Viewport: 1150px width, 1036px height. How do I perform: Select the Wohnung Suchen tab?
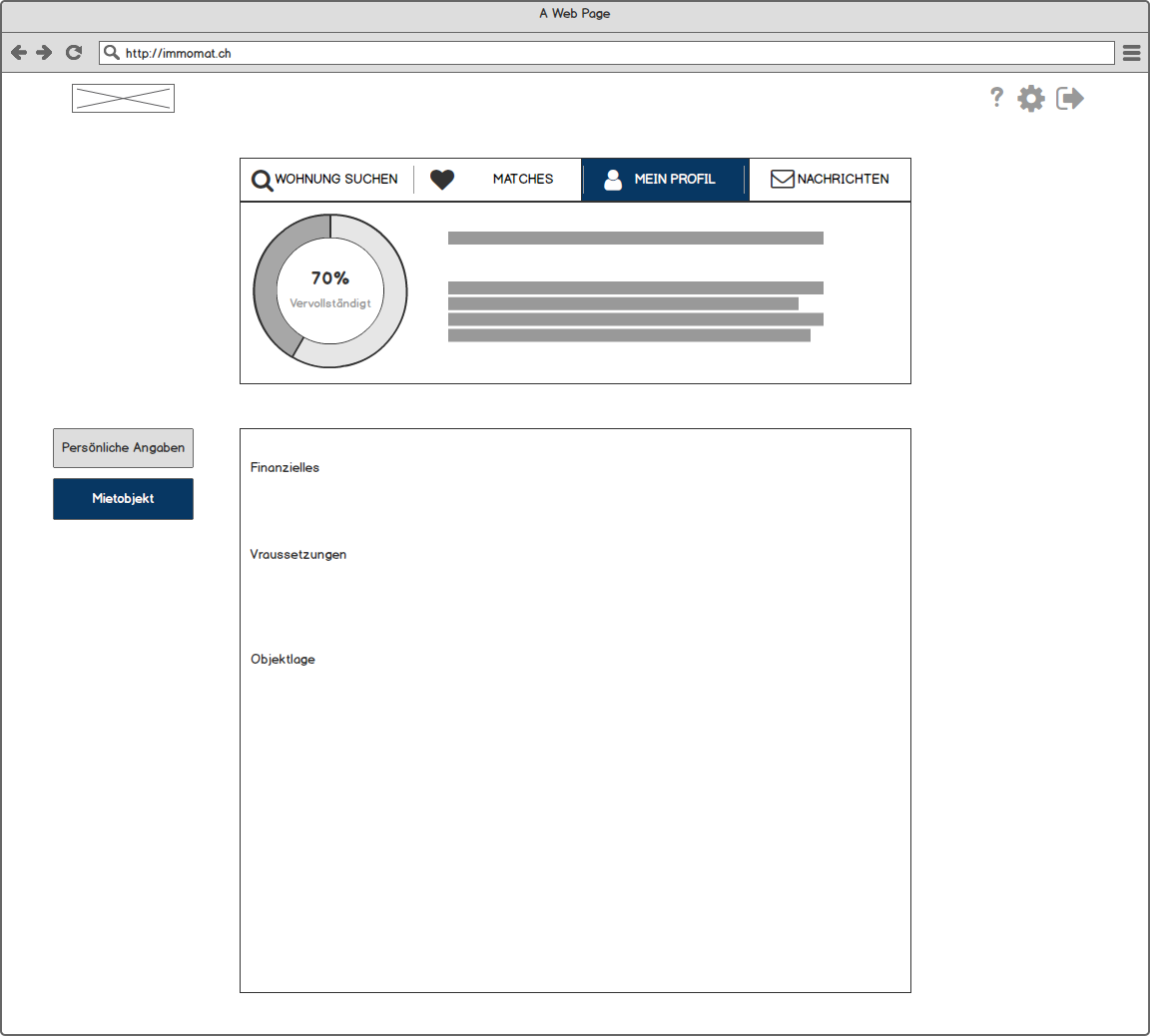(x=336, y=180)
